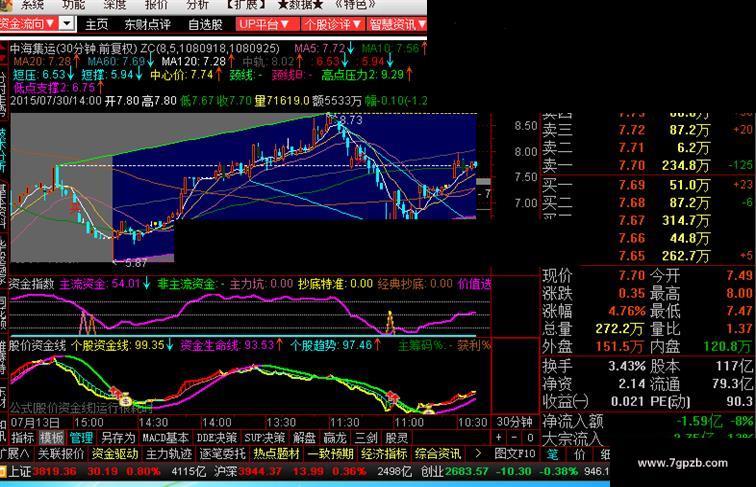Viewport: 756px width, 487px height.
Task: Collapse the 扩展∧ panel toggle
Action: click(16, 454)
